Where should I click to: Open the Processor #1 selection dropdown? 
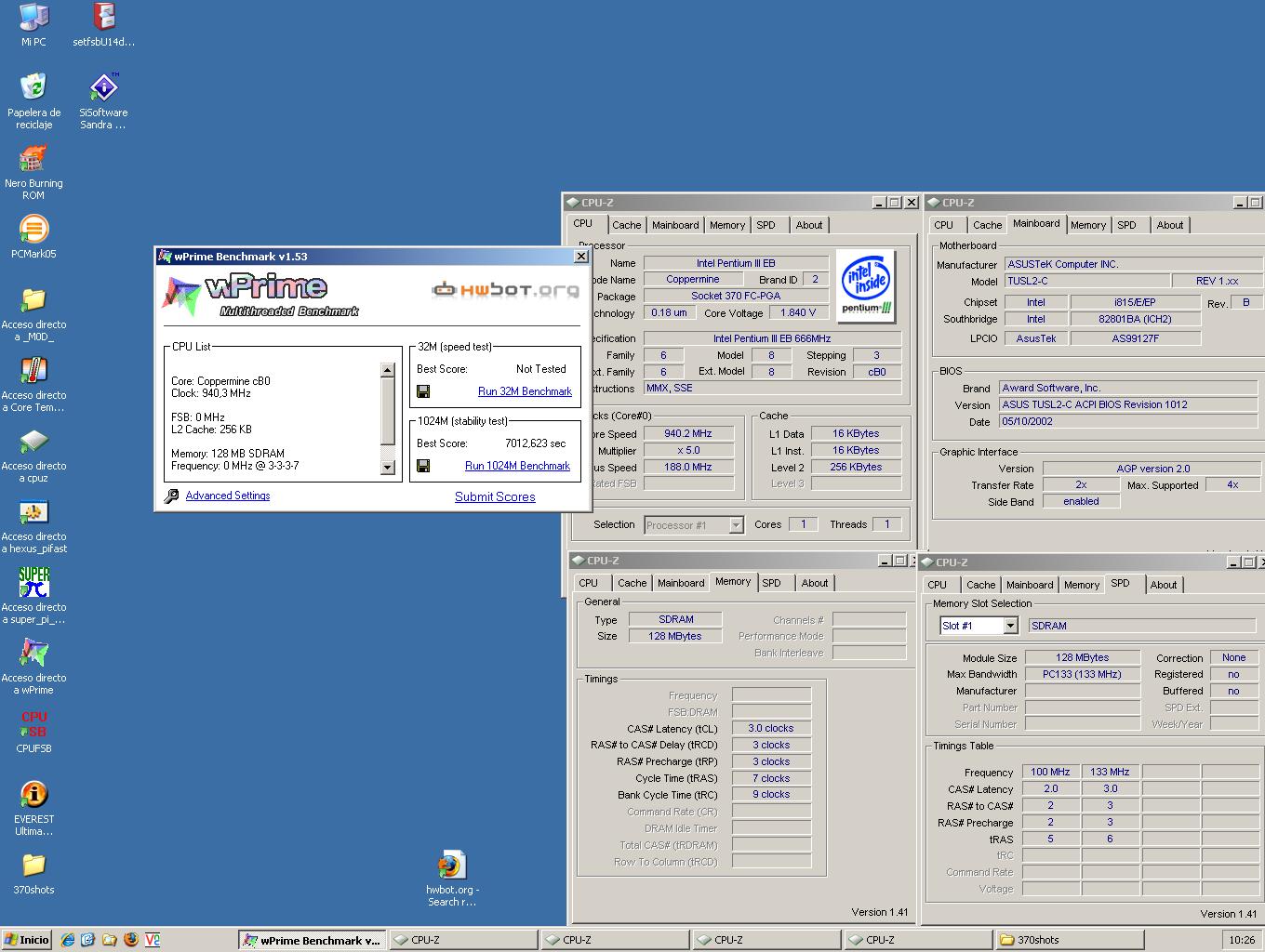click(x=736, y=525)
